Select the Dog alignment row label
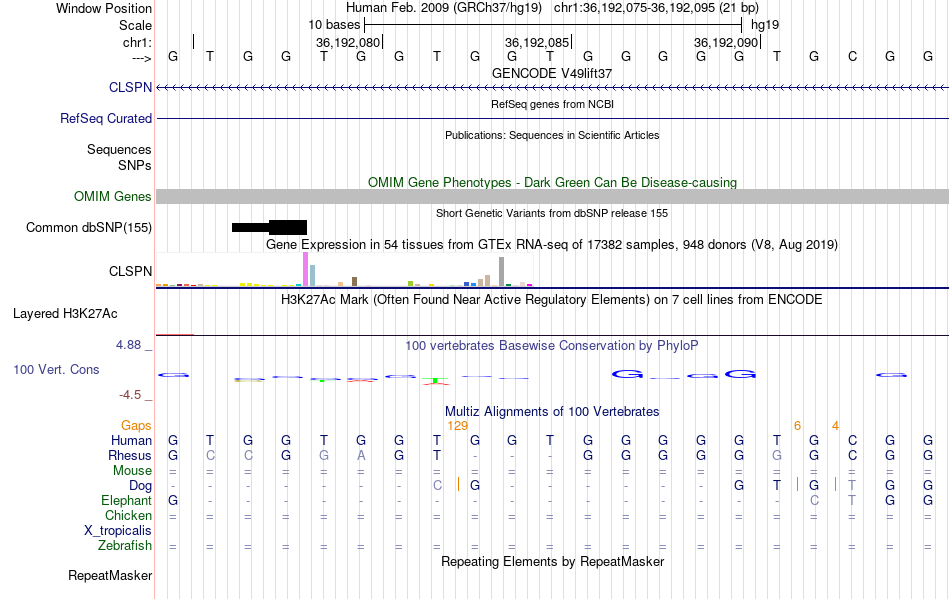Viewport: 950px width, 599px height. (140, 486)
